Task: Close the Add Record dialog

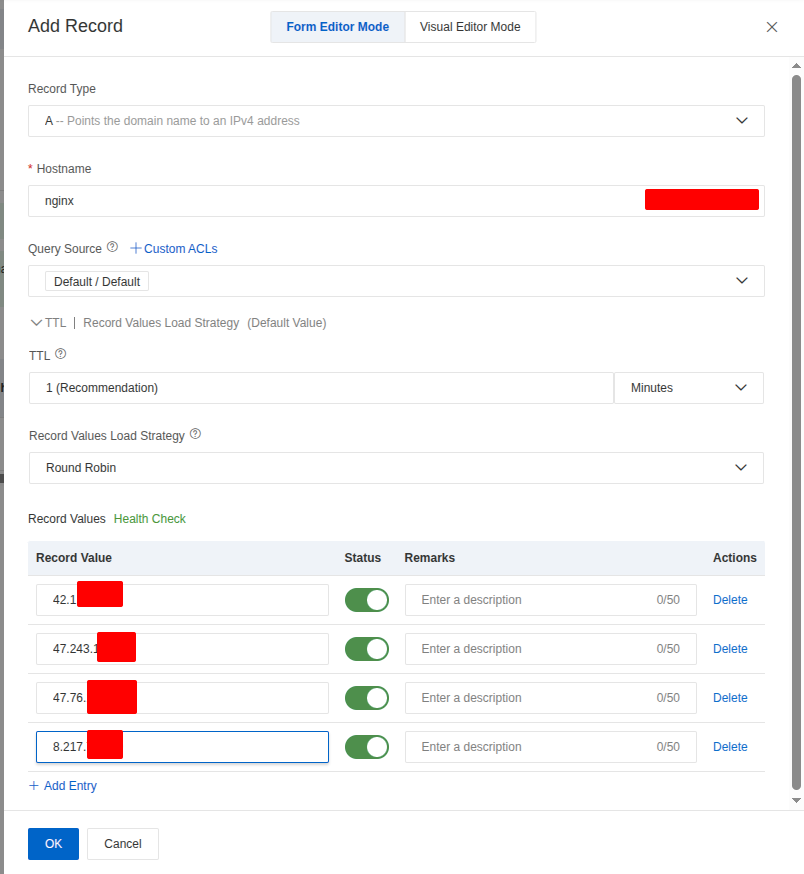Action: tap(771, 27)
